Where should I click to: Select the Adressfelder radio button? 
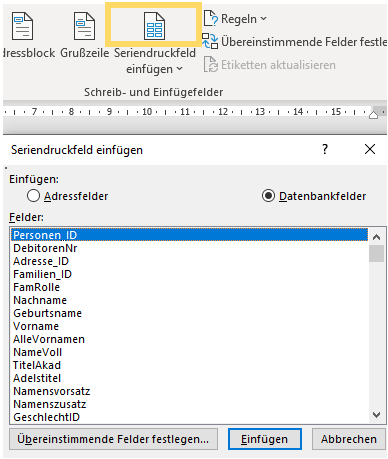pyautogui.click(x=33, y=196)
